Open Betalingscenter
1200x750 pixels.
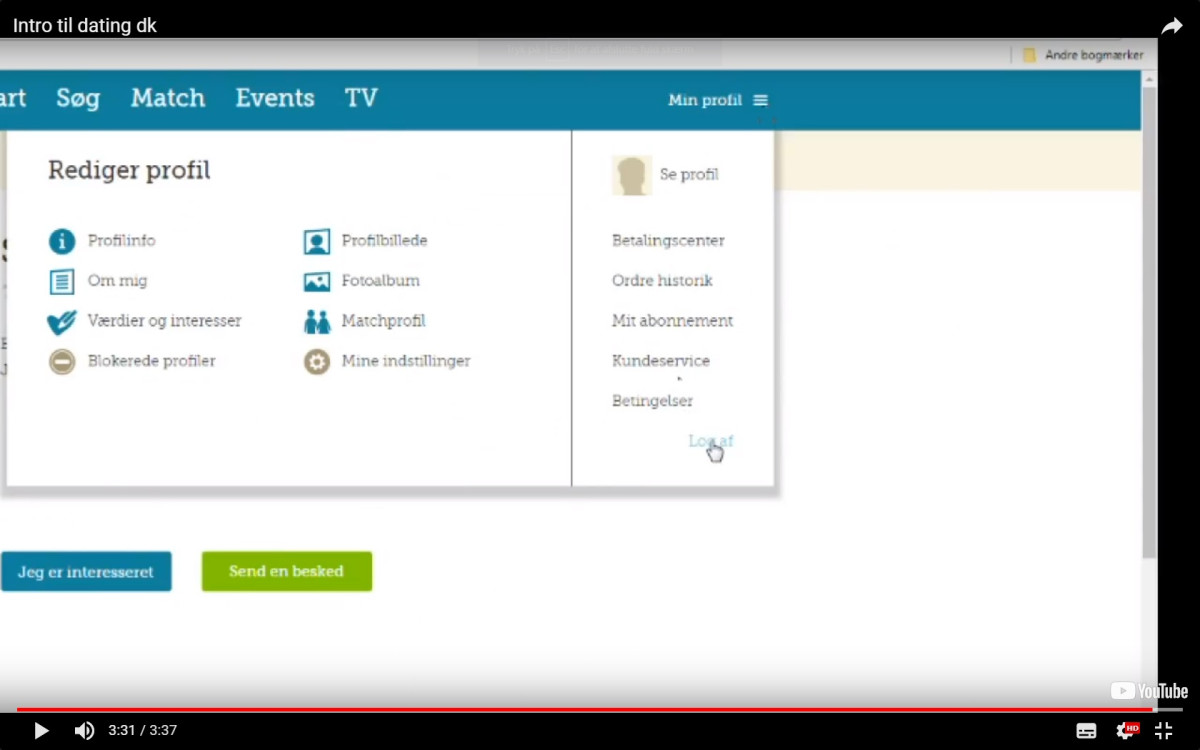tap(668, 241)
